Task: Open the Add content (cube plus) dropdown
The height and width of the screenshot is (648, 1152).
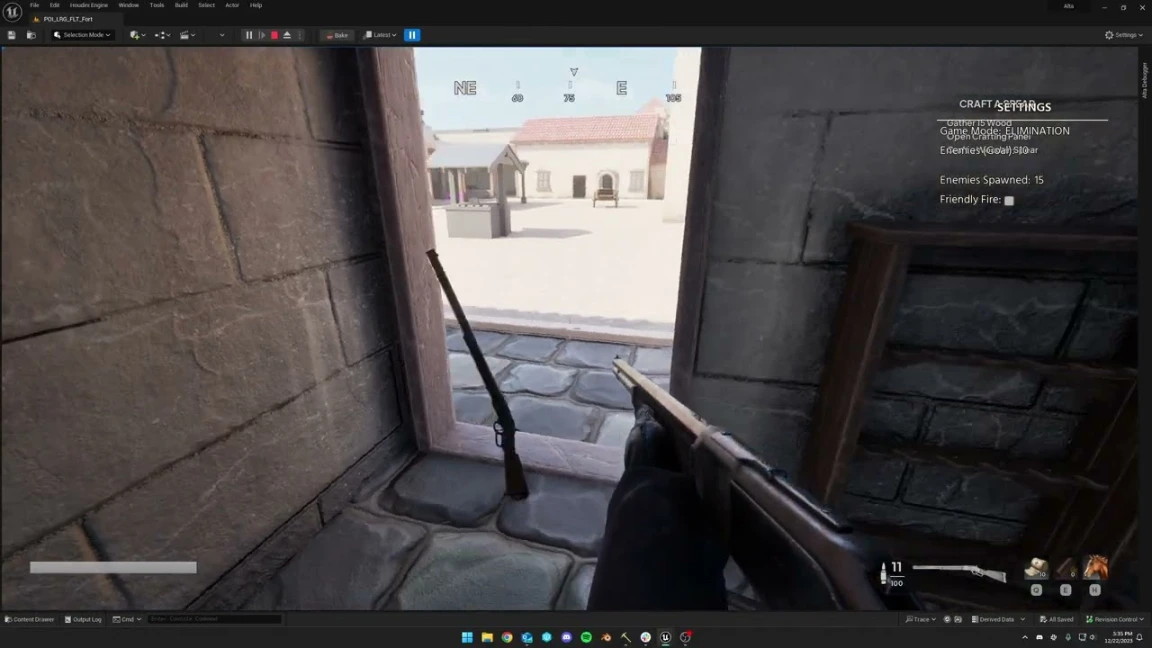Action: click(x=137, y=35)
